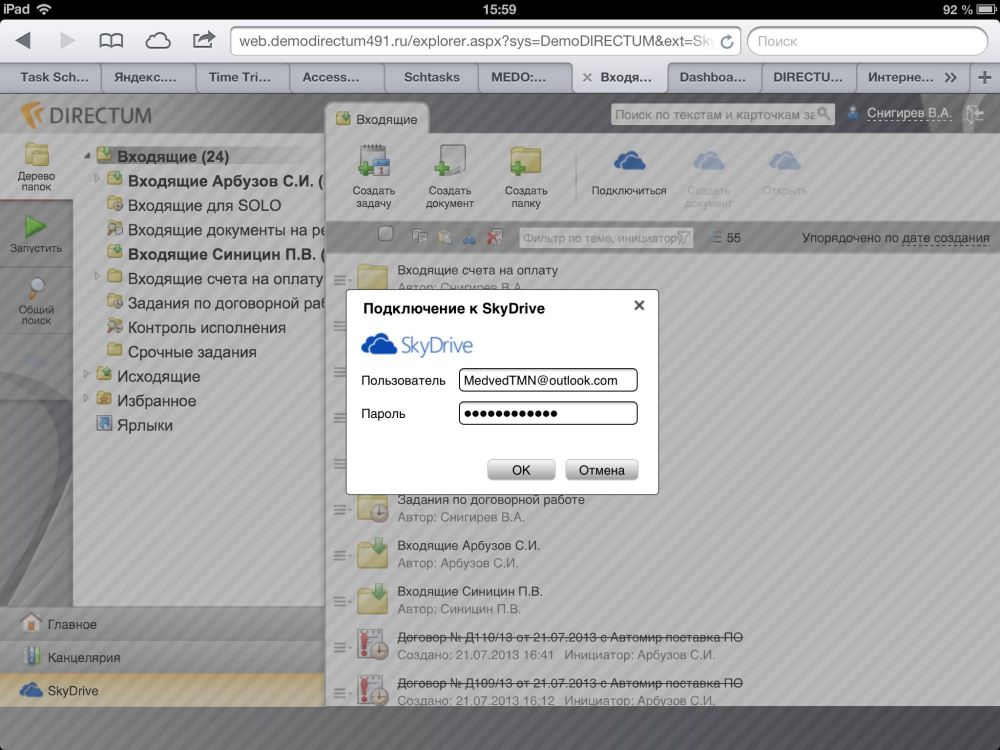The width and height of the screenshot is (1000, 750).
Task: Open Safari bookmarks book icon
Action: point(111,41)
